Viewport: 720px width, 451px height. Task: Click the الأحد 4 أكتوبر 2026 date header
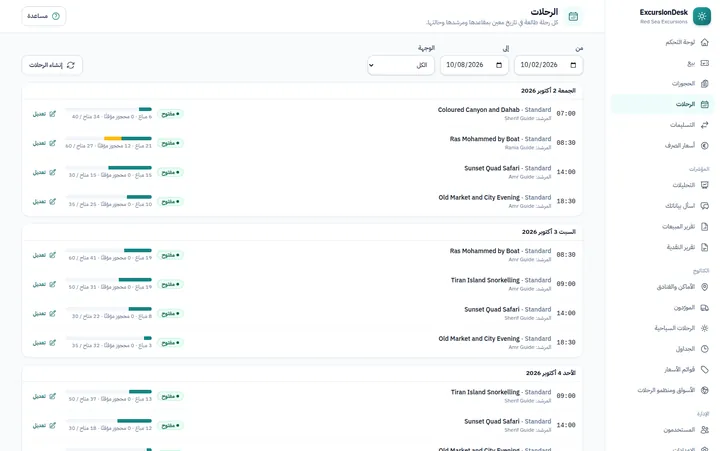(x=551, y=373)
